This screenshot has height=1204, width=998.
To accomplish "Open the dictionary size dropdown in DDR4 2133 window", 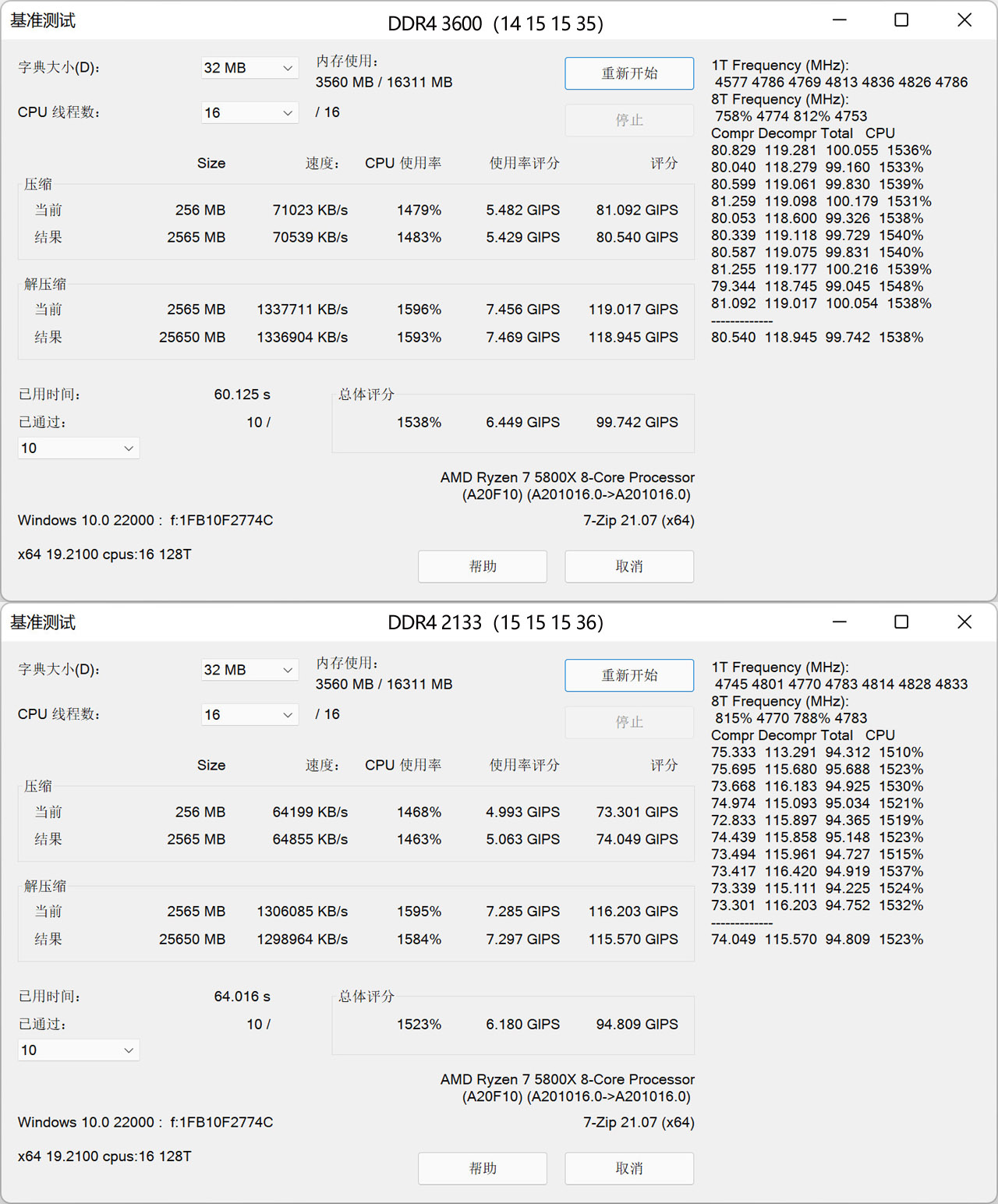I will [249, 669].
